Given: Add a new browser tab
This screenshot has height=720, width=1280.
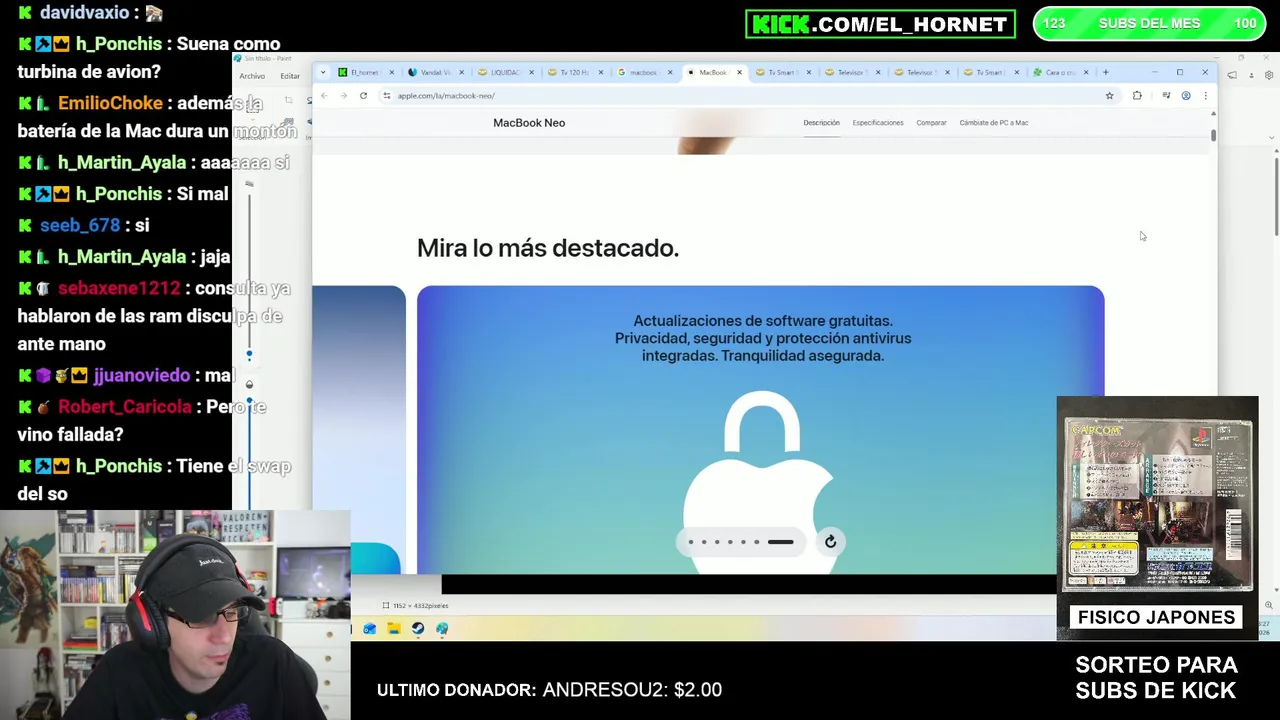Looking at the screenshot, I should point(1105,72).
